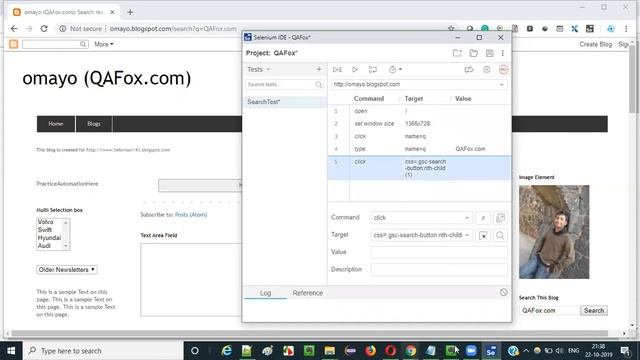
Task: Go back in Chrome
Action: click(14, 29)
